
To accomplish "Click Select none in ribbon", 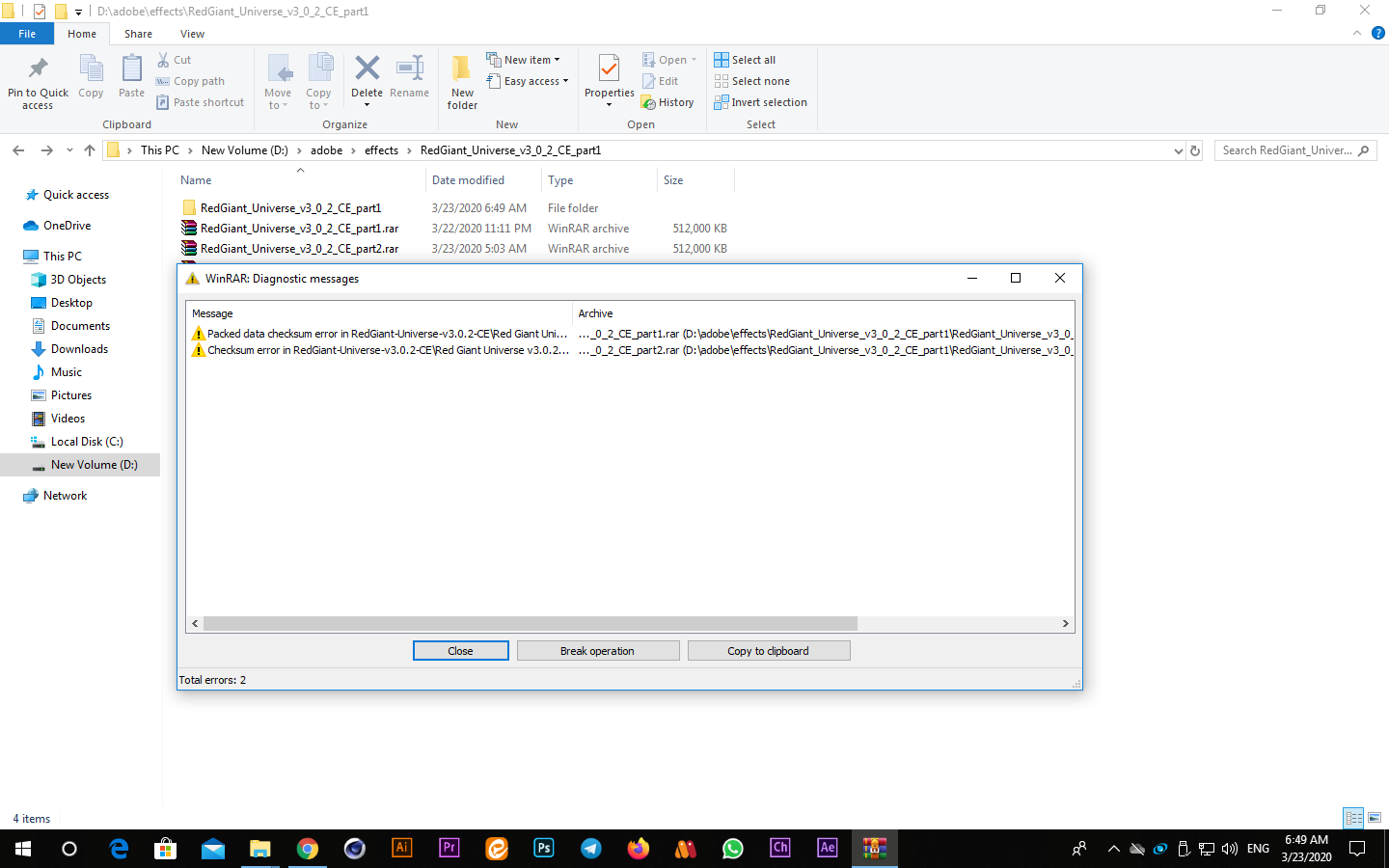I will pos(752,81).
